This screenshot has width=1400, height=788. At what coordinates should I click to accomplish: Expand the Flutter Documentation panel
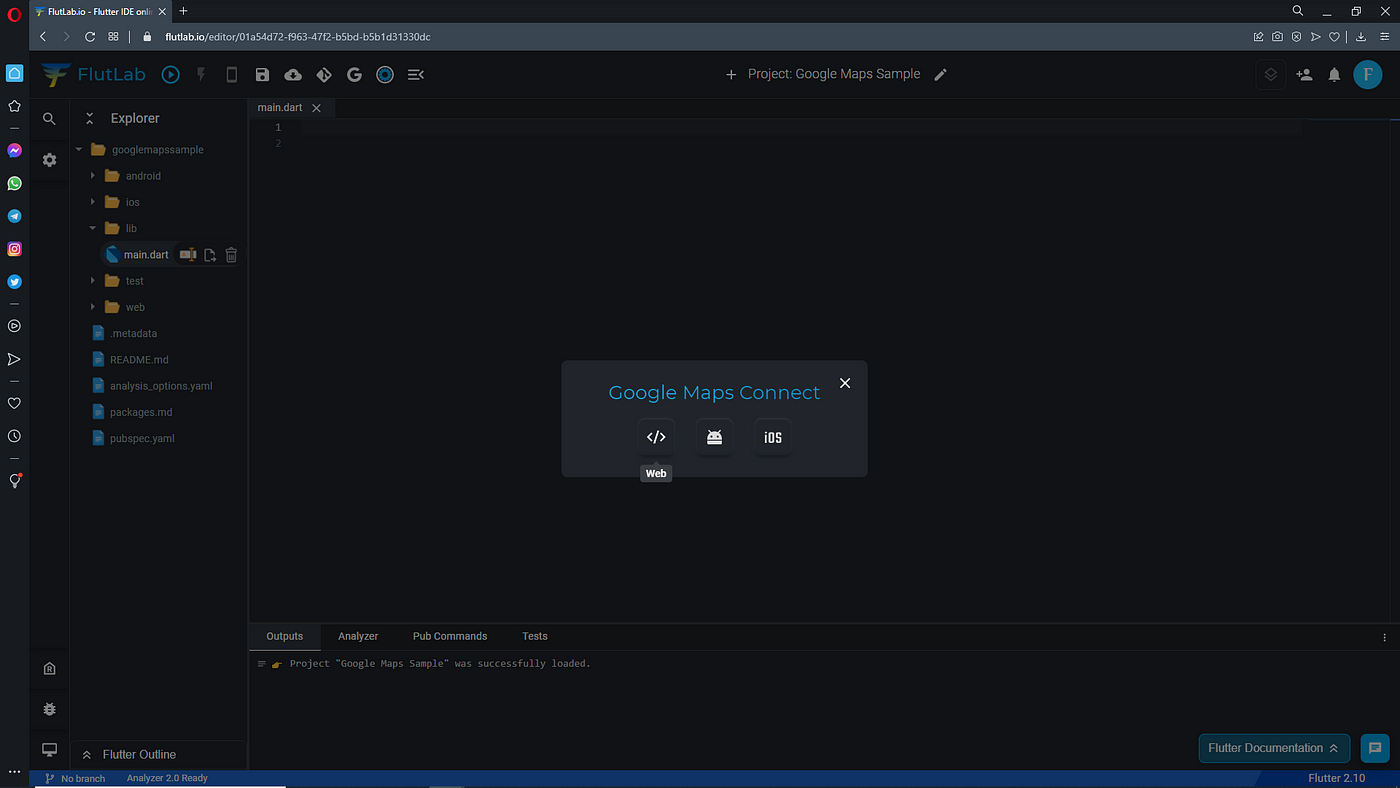1274,748
